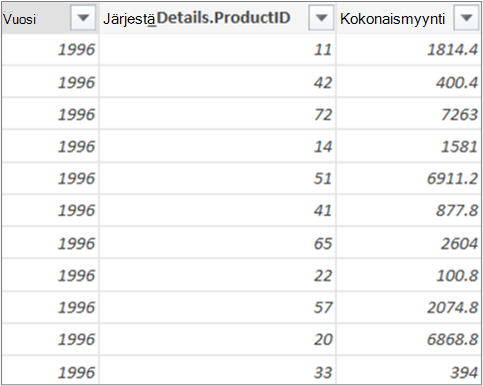Click the cell with ProductID 22
The height and width of the screenshot is (386, 483).
[x=218, y=275]
